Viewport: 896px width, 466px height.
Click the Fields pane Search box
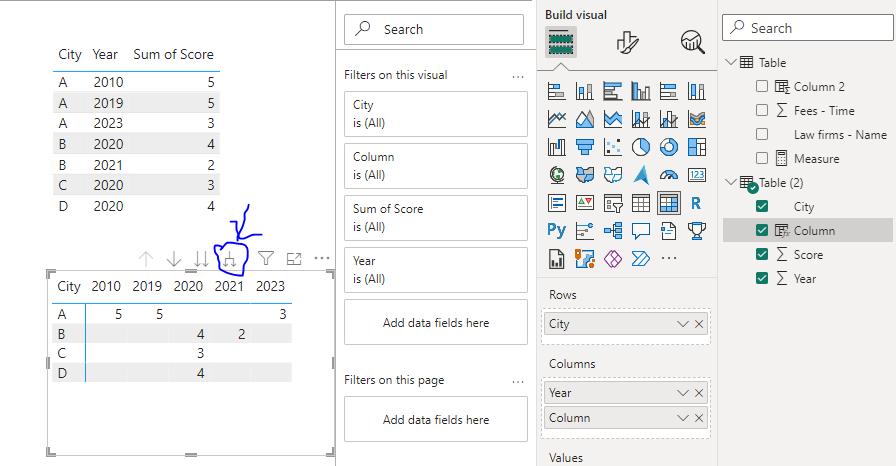point(807,27)
